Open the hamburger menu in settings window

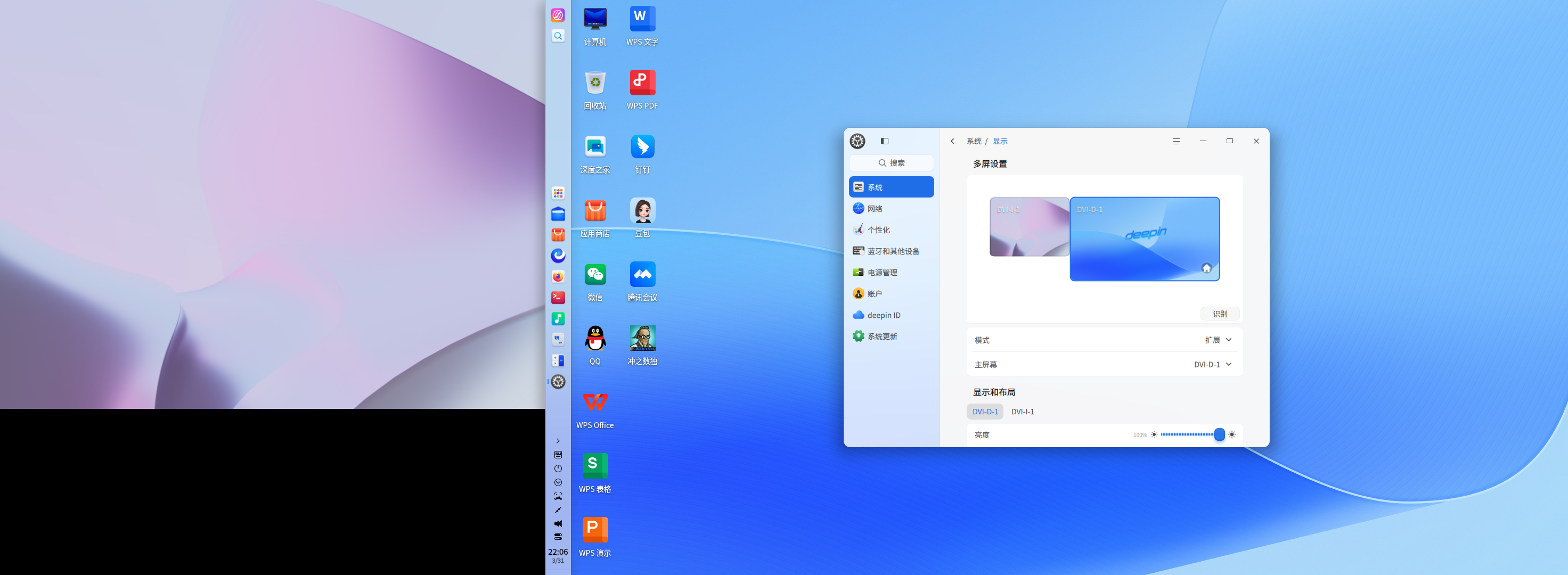(1176, 141)
